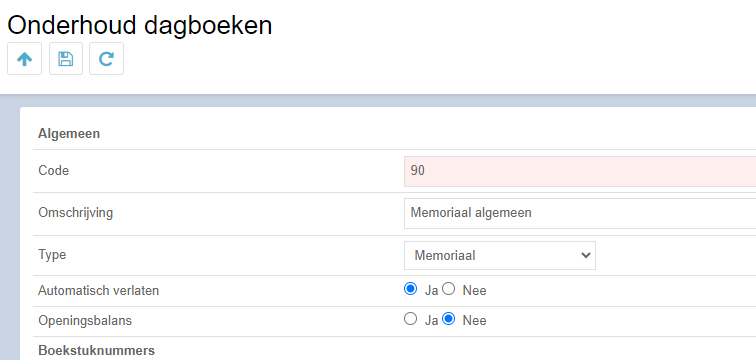The height and width of the screenshot is (360, 756).
Task: Click the Omschrijving field with Memoriaal algemeen
Action: (x=580, y=213)
